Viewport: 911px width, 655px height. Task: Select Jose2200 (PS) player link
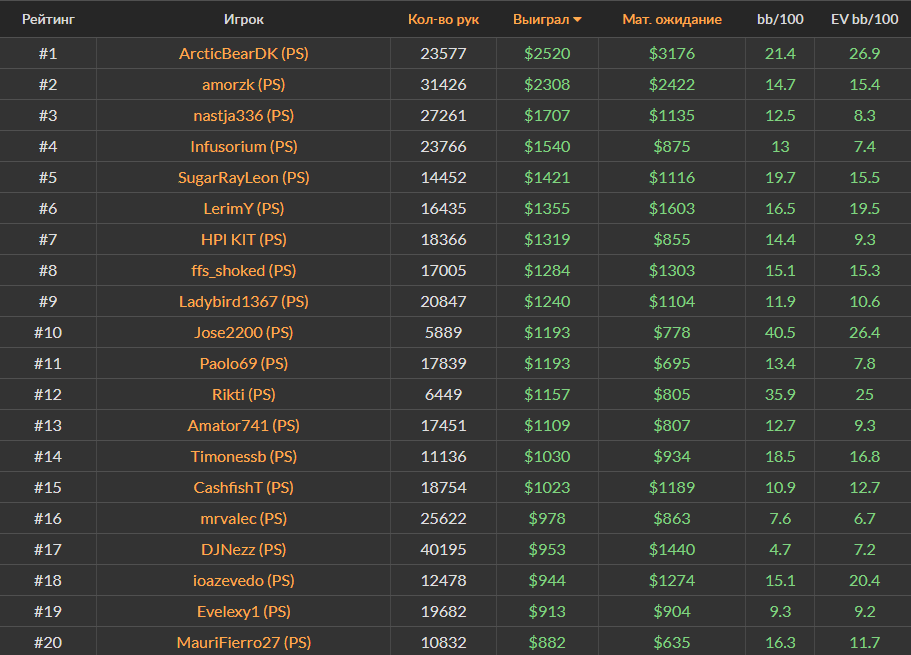244,332
